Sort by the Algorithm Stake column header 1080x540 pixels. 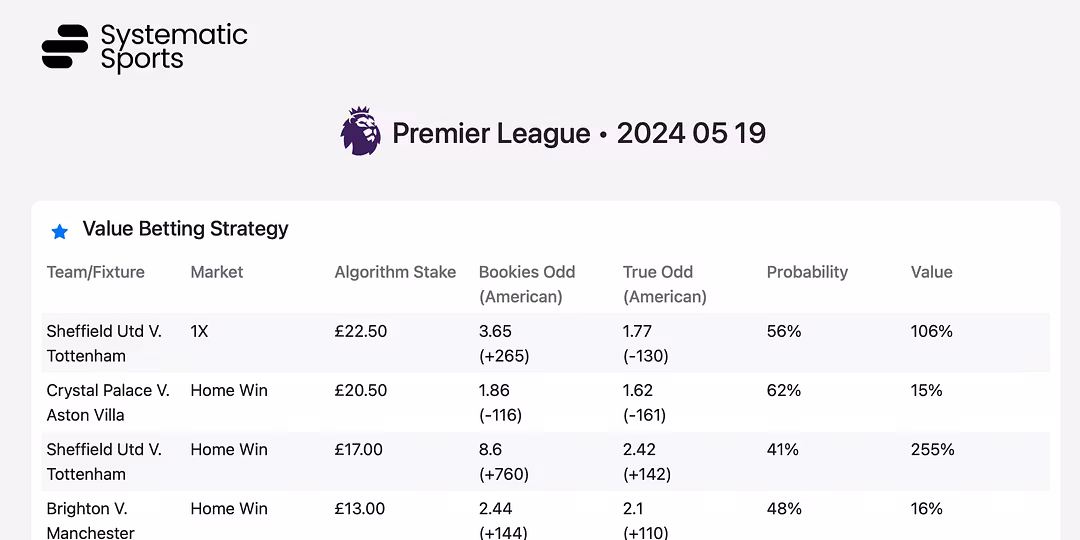click(395, 272)
